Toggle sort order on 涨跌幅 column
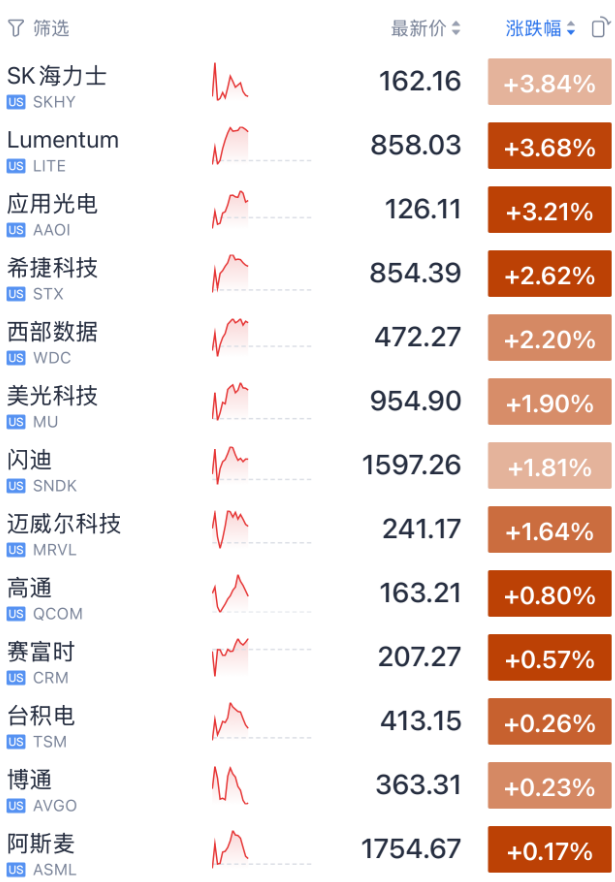Screen dimensions: 615x882 [x=540, y=28]
